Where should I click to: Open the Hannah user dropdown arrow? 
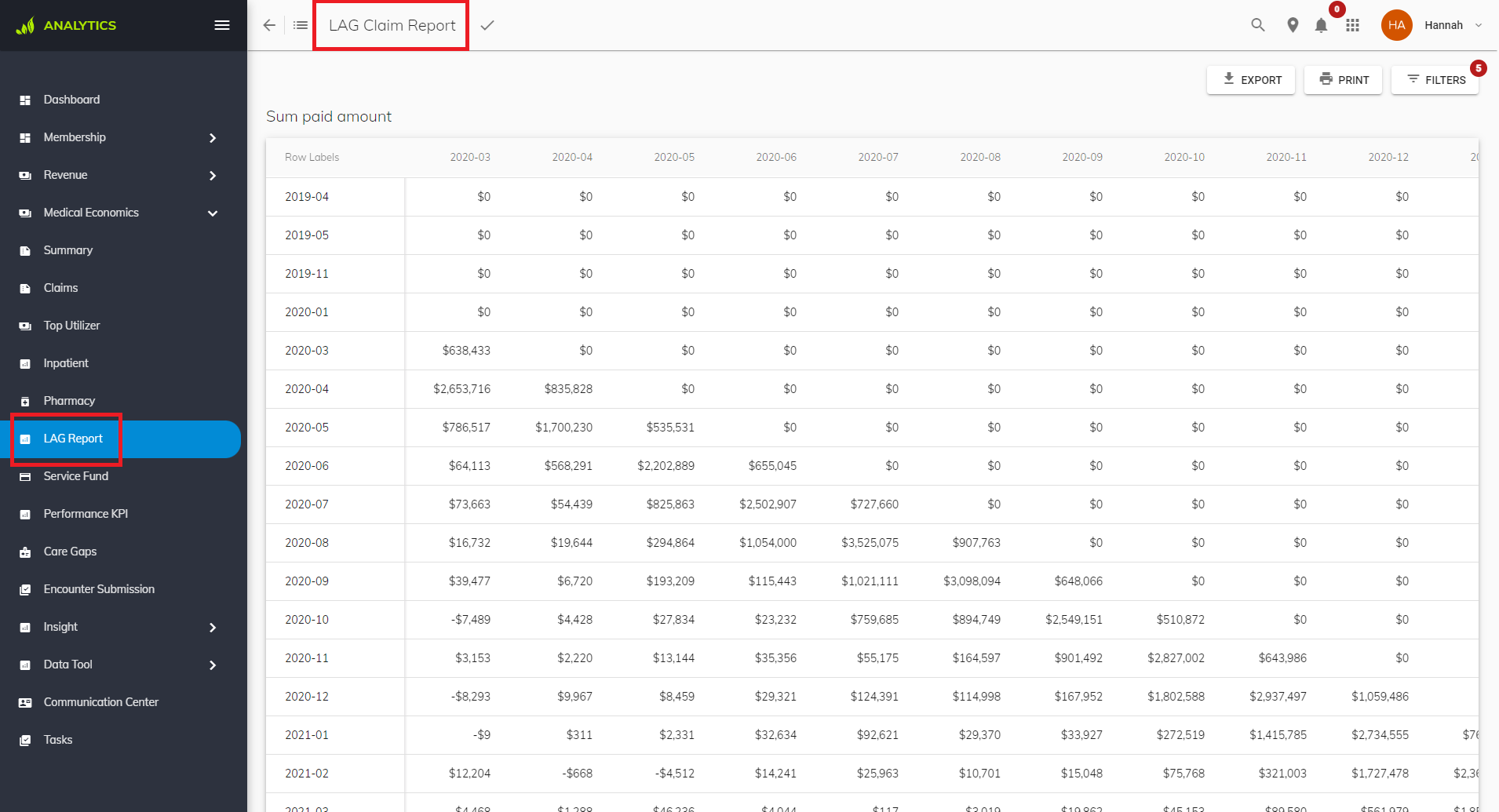coord(1479,25)
